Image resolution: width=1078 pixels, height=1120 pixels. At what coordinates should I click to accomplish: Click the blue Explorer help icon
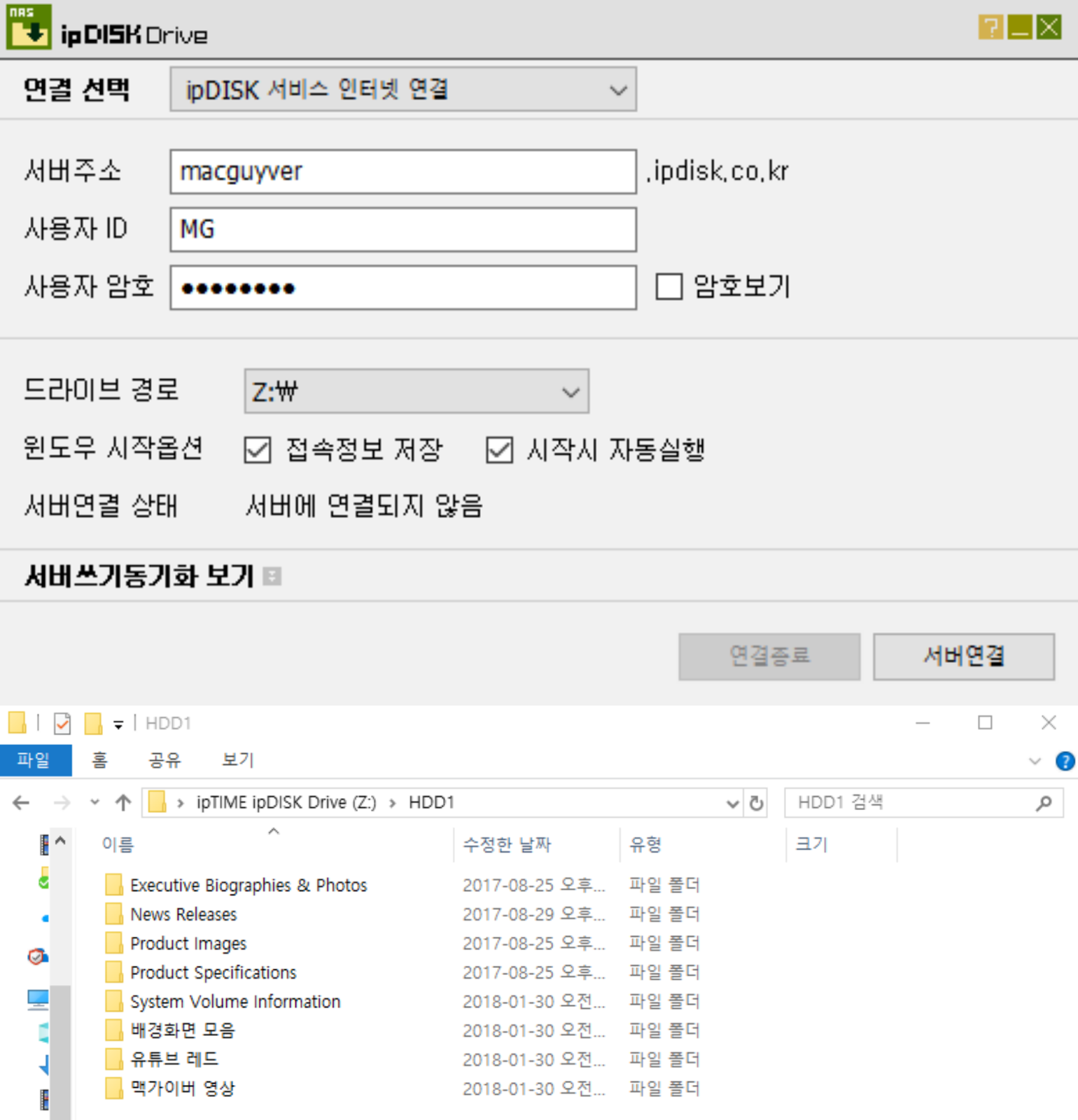coord(1065,761)
